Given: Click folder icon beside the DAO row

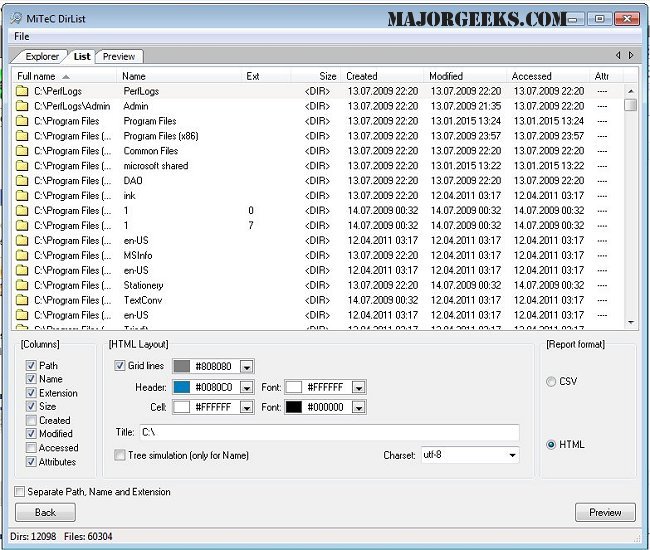Looking at the screenshot, I should pos(22,181).
